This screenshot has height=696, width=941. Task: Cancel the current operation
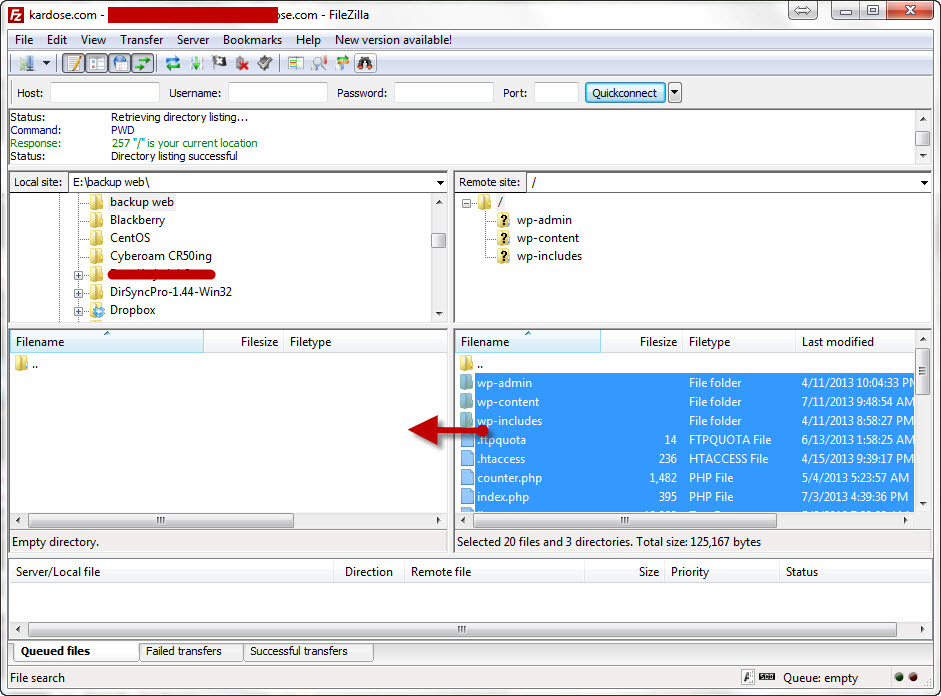point(219,63)
